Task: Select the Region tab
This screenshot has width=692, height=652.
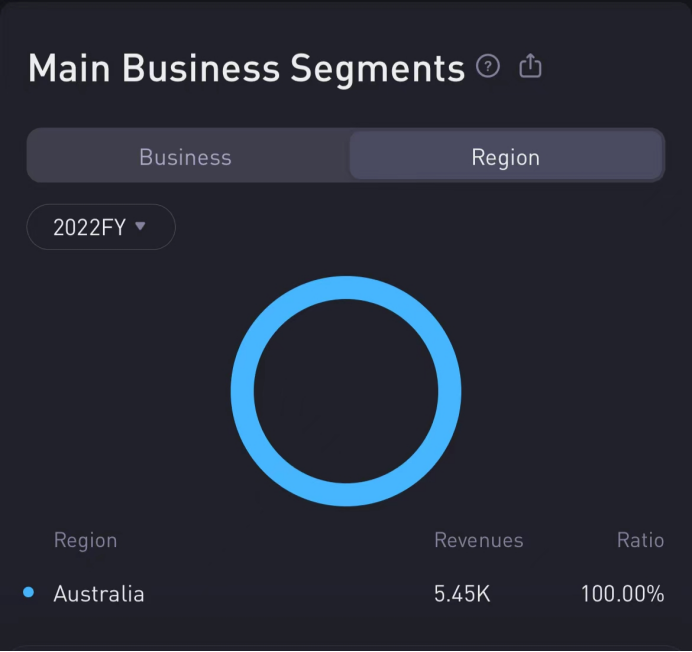Action: [505, 157]
